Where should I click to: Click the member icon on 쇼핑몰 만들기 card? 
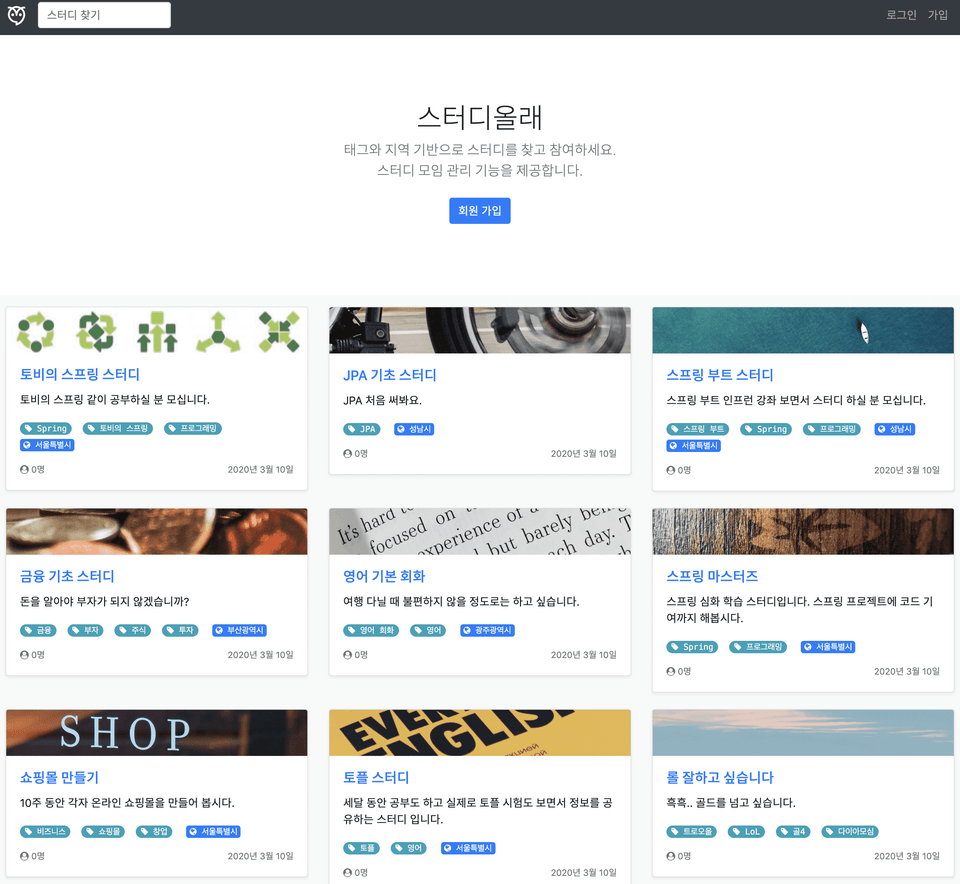click(x=24, y=856)
